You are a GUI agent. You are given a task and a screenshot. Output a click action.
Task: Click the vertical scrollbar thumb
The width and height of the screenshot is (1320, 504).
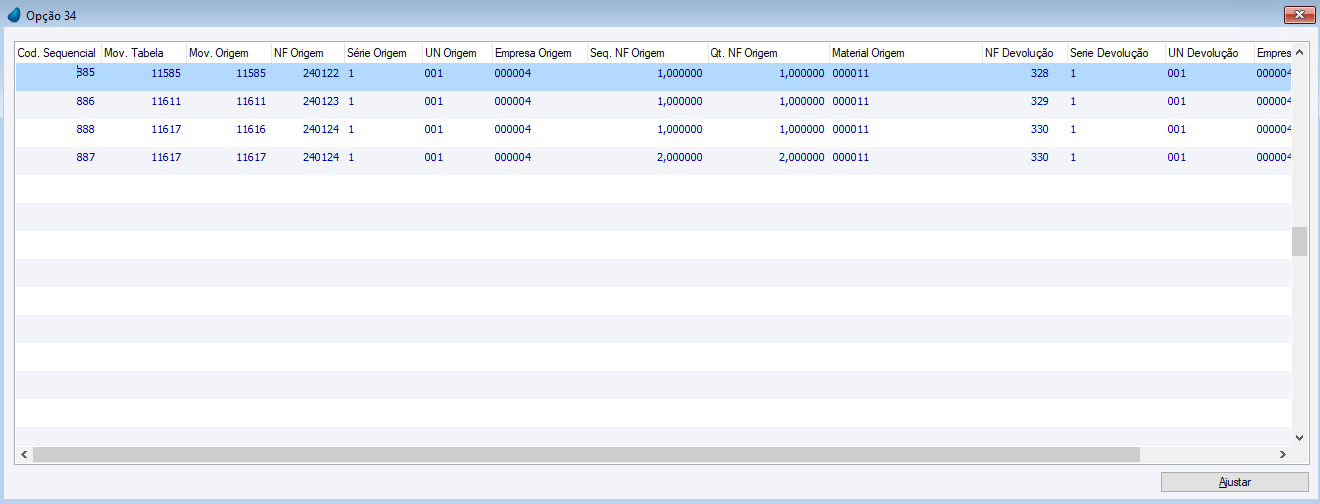click(x=1299, y=241)
